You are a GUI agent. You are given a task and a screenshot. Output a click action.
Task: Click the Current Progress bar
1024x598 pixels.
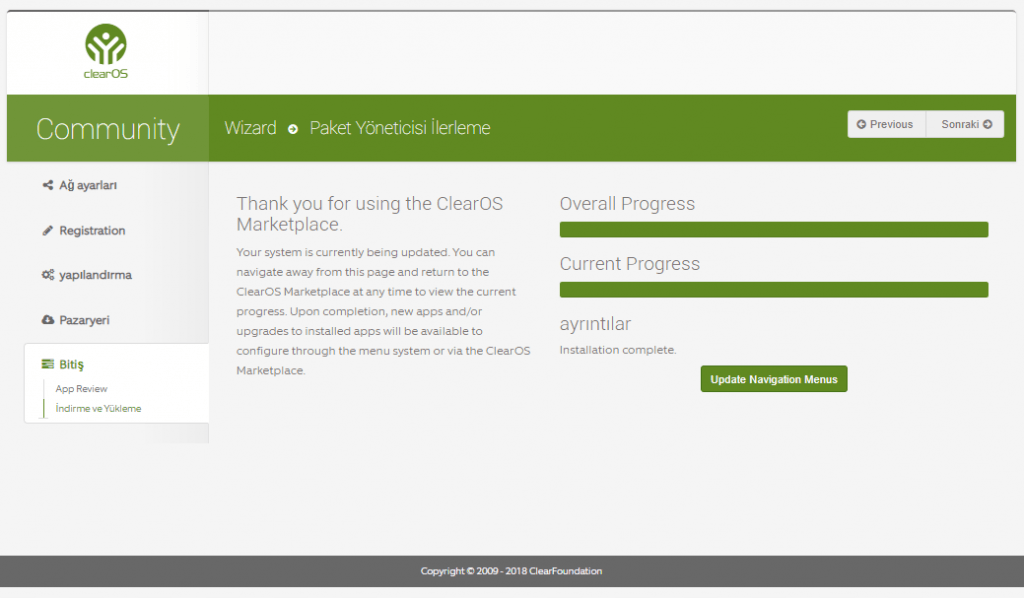click(x=773, y=290)
